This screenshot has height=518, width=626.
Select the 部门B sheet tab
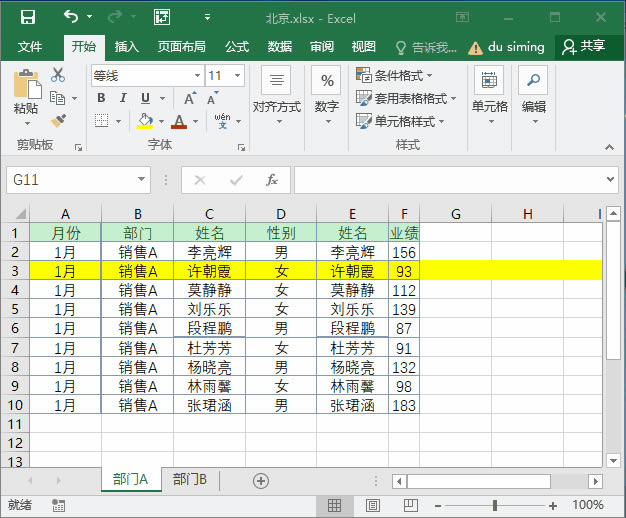190,479
